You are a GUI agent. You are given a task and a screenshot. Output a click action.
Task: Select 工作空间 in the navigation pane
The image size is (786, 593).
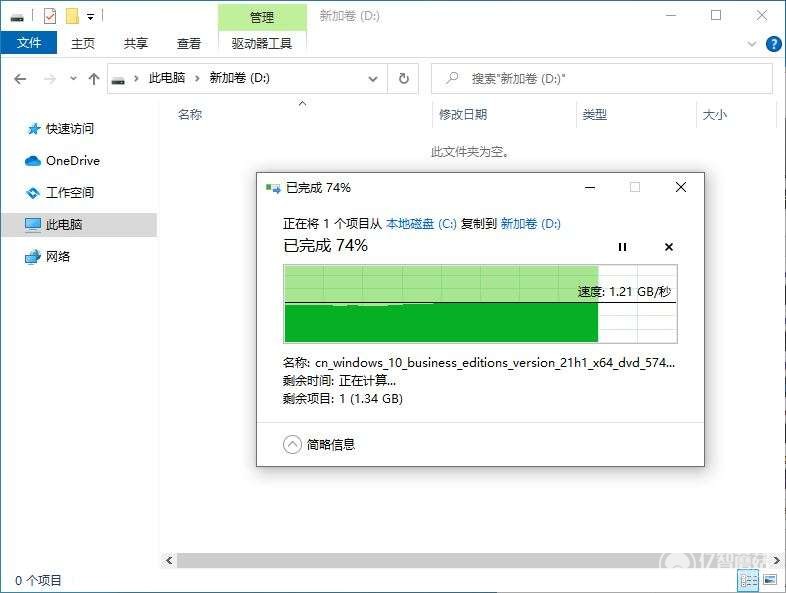(70, 192)
